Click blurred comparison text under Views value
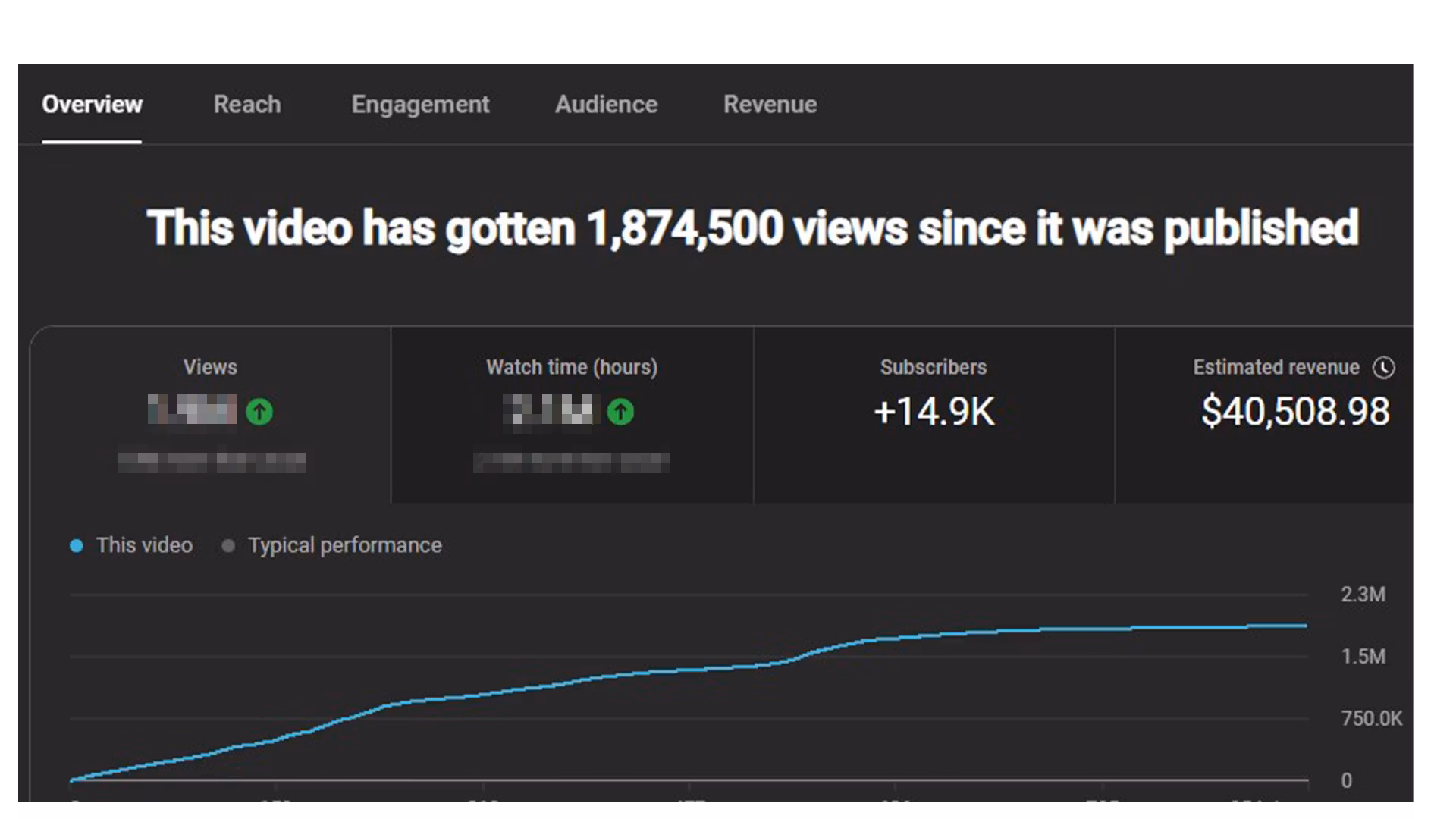Screen dimensions: 1456x819 click(x=212, y=462)
